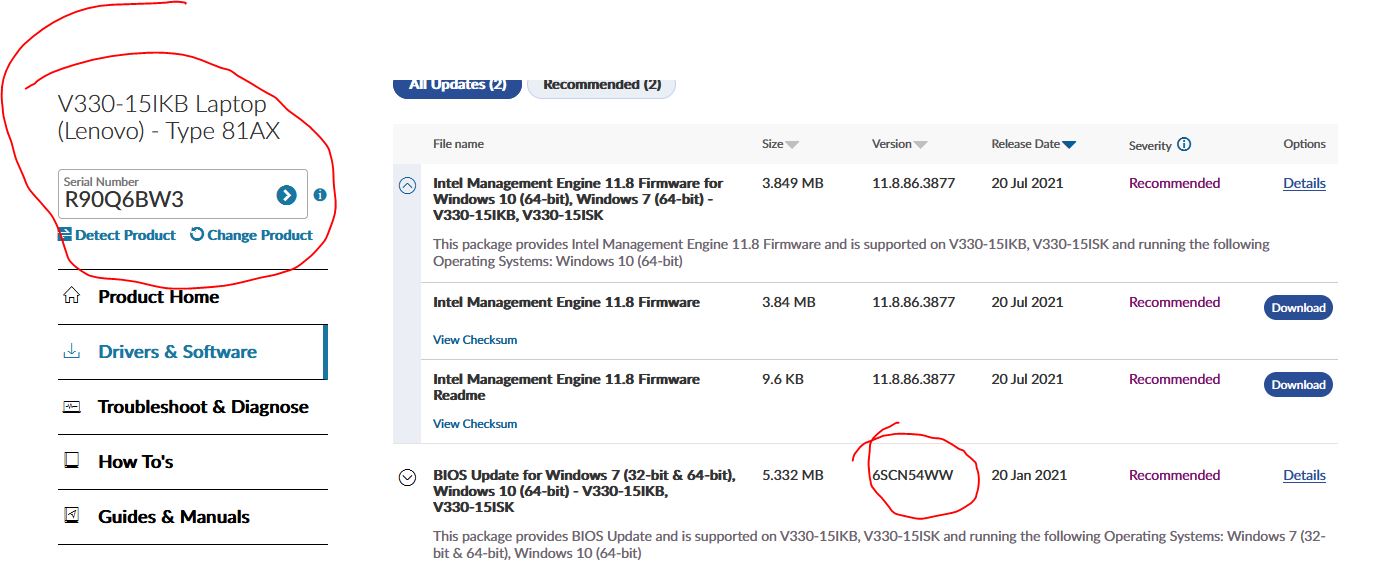Click the V330-15IKB Laptop product title
Image resolution: width=1382 pixels, height=561 pixels.
169,117
